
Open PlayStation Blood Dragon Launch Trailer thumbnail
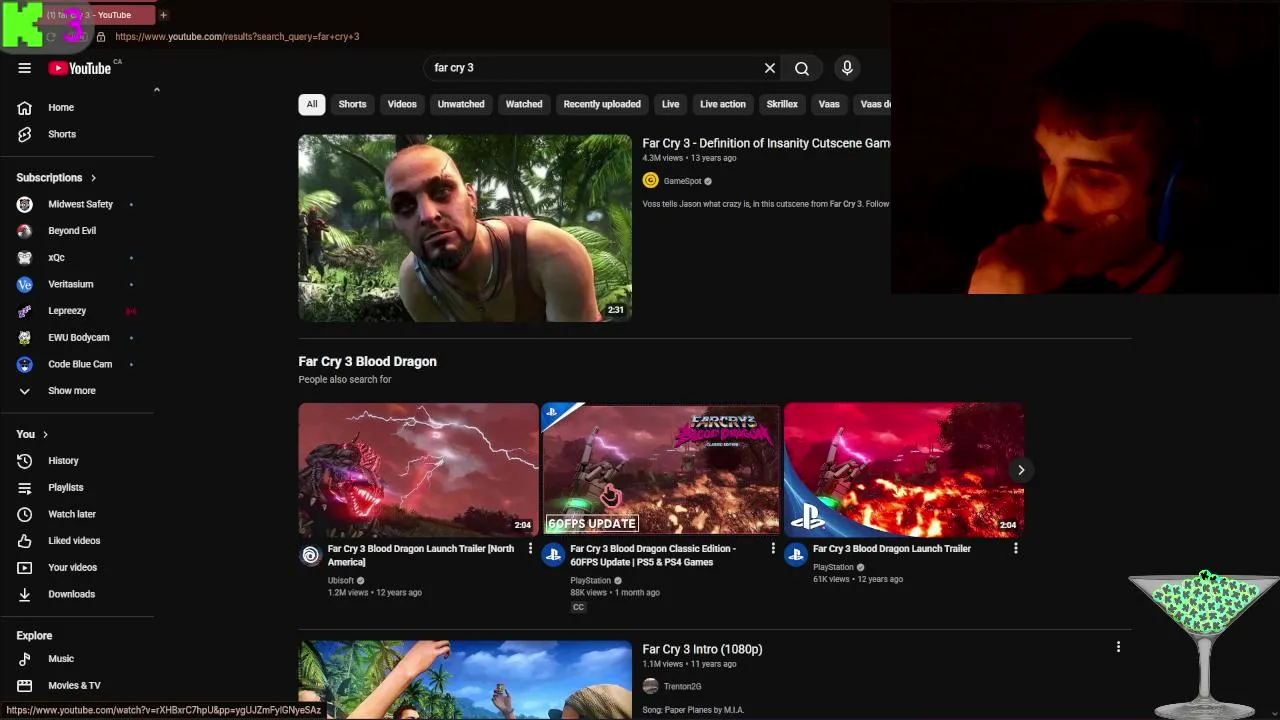[x=904, y=470]
